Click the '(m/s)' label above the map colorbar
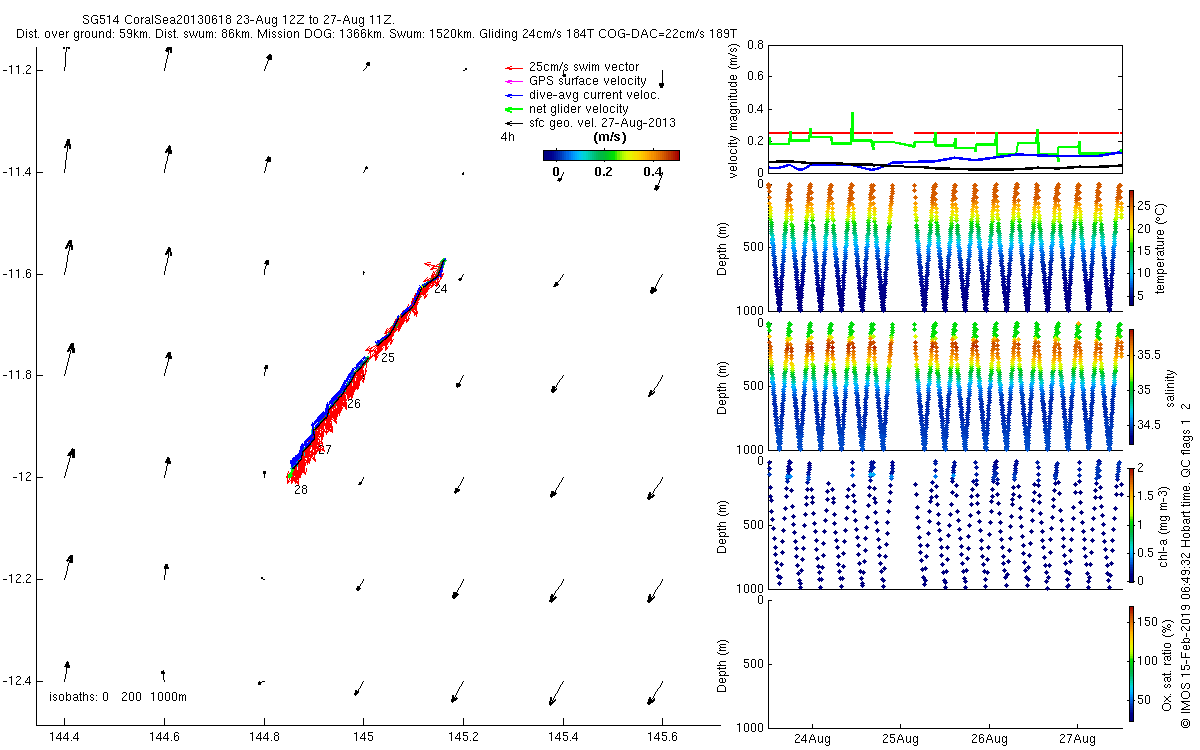This screenshot has width=1200, height=750. [610, 137]
